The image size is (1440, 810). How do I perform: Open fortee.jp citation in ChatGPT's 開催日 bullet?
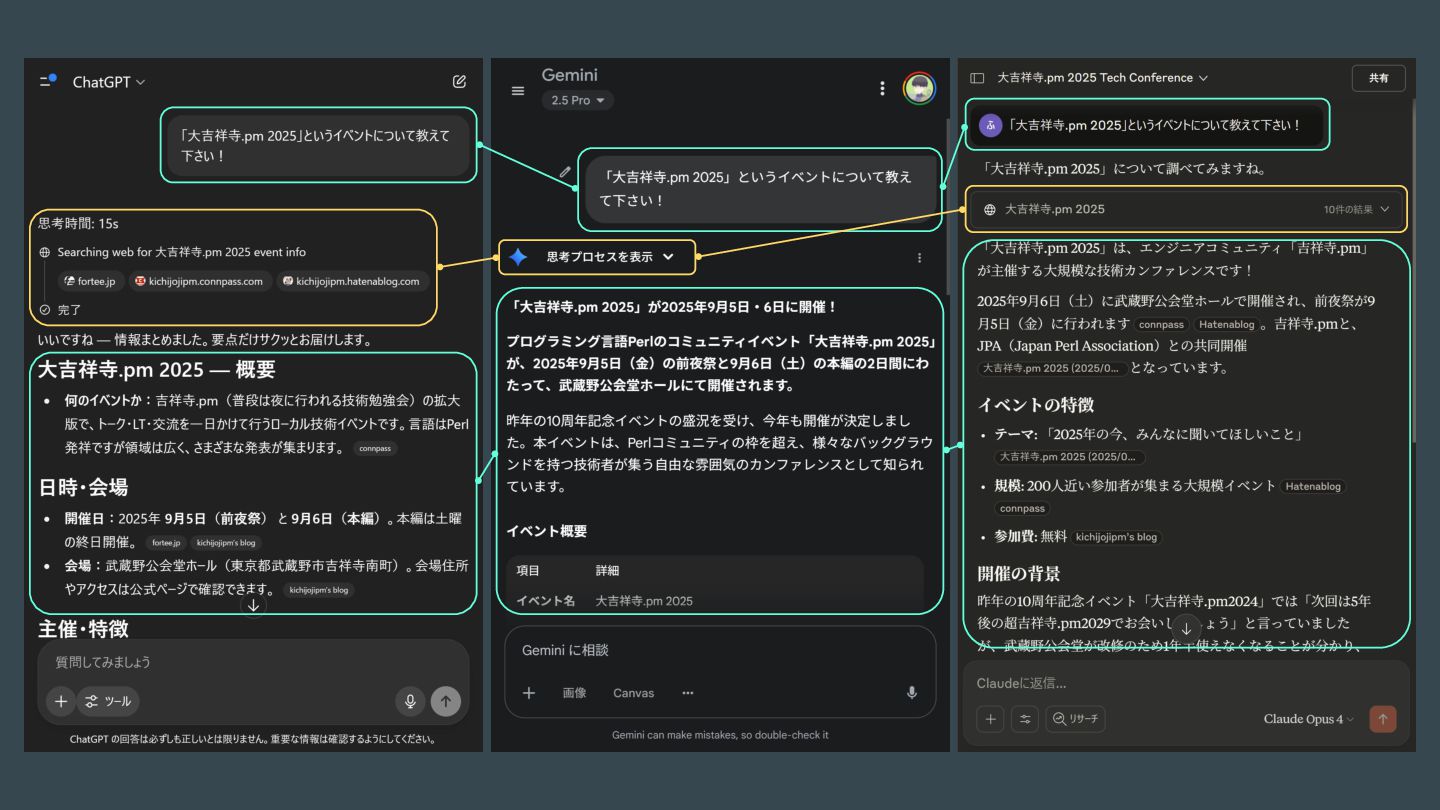pyautogui.click(x=166, y=543)
